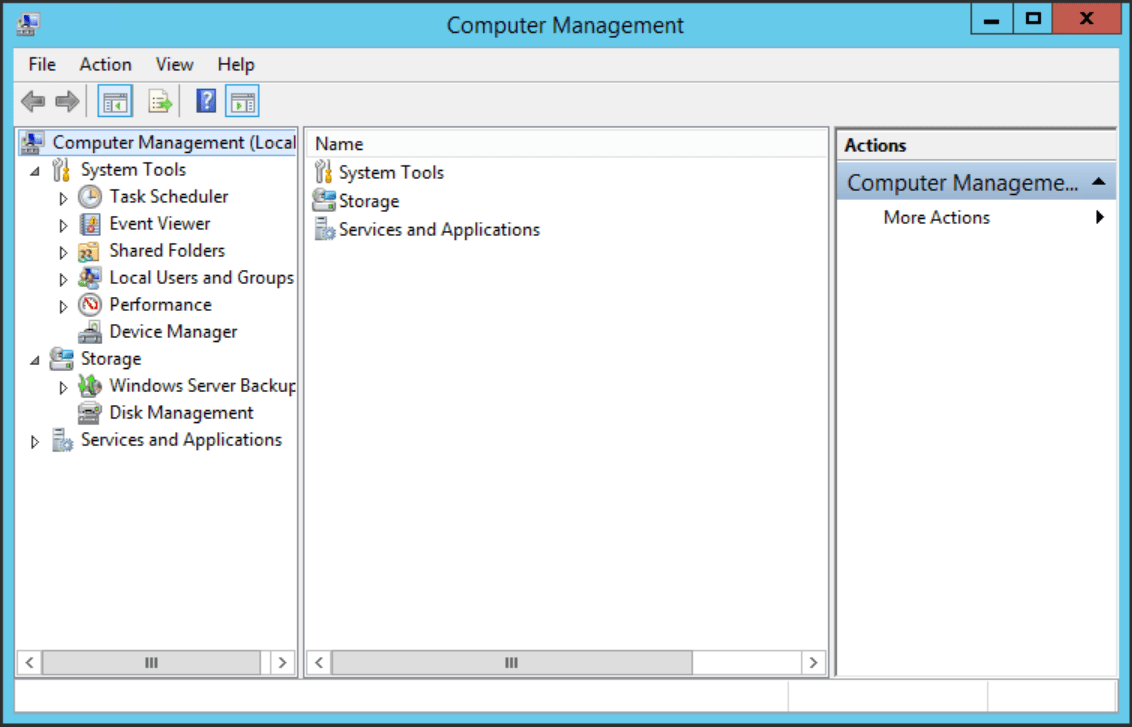Click the Back navigation arrow
Screen dimensions: 1132x727
point(33,100)
